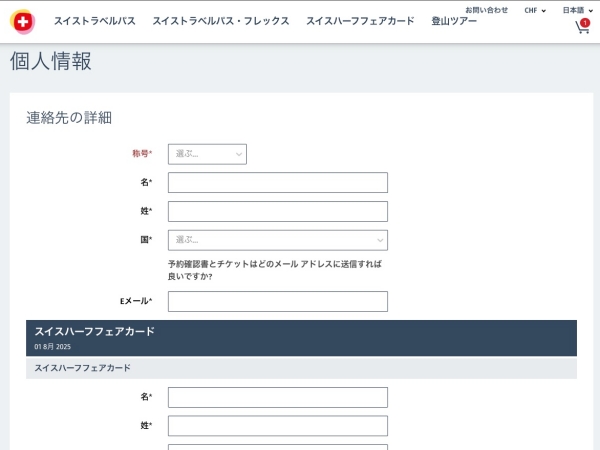Click the Eメール field label
The image size is (600, 450).
coord(136,301)
